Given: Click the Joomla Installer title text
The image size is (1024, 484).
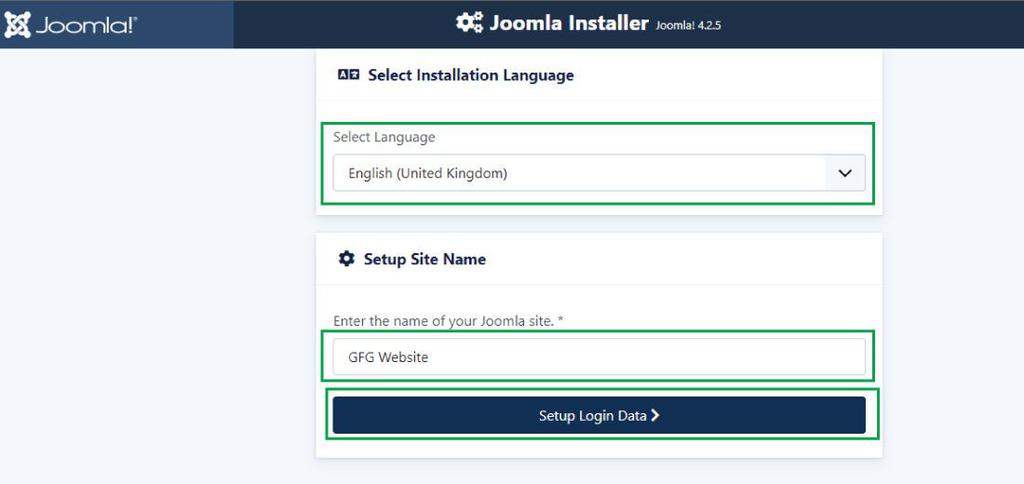Looking at the screenshot, I should 569,24.
